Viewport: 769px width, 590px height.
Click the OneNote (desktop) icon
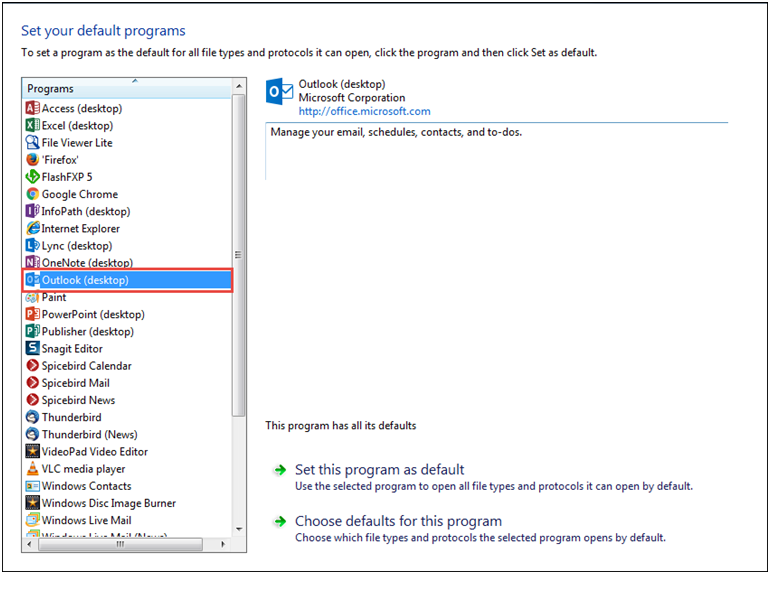tap(32, 262)
